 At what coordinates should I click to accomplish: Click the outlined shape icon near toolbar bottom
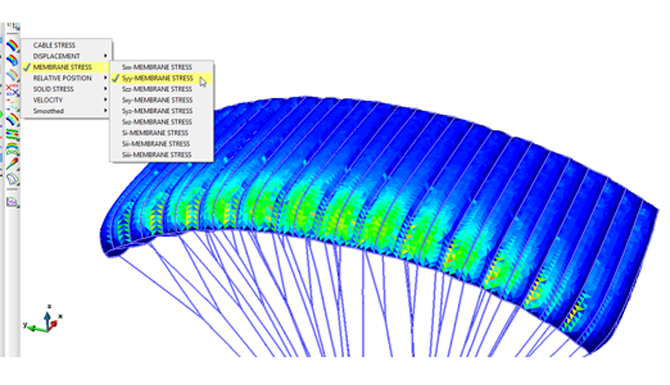pyautogui.click(x=12, y=177)
